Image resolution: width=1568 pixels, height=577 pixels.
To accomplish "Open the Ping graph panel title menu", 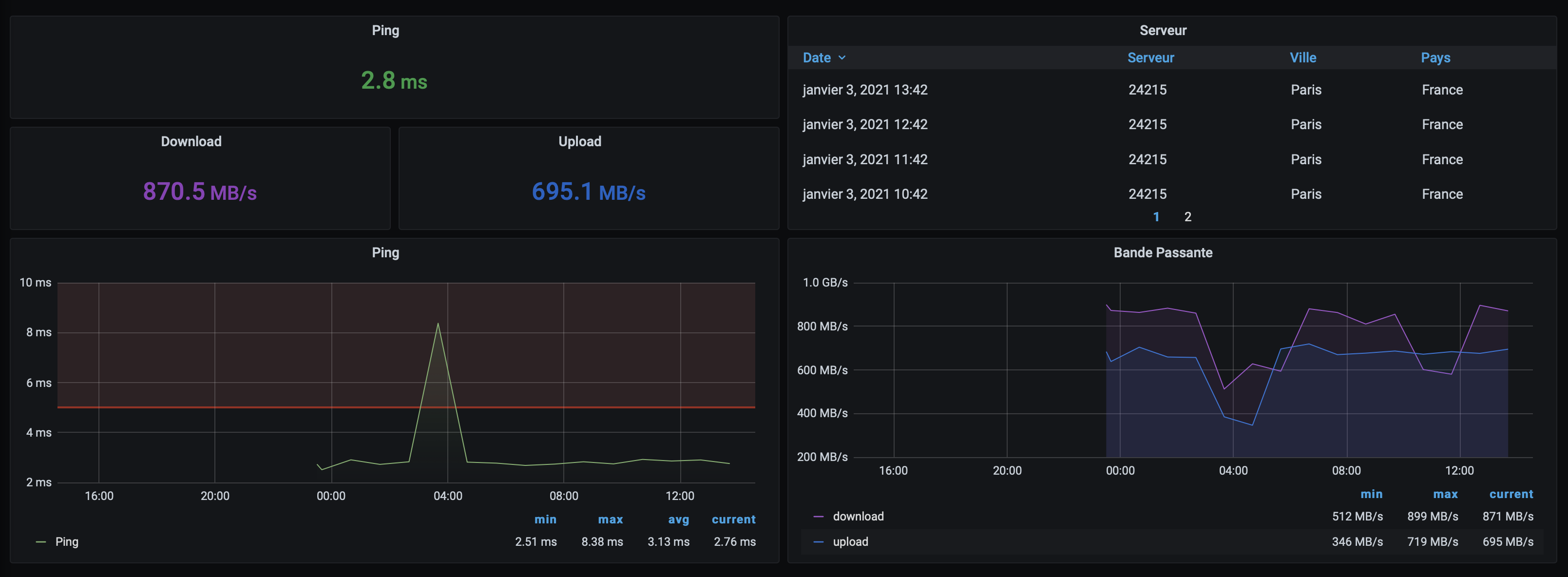I will pyautogui.click(x=385, y=252).
